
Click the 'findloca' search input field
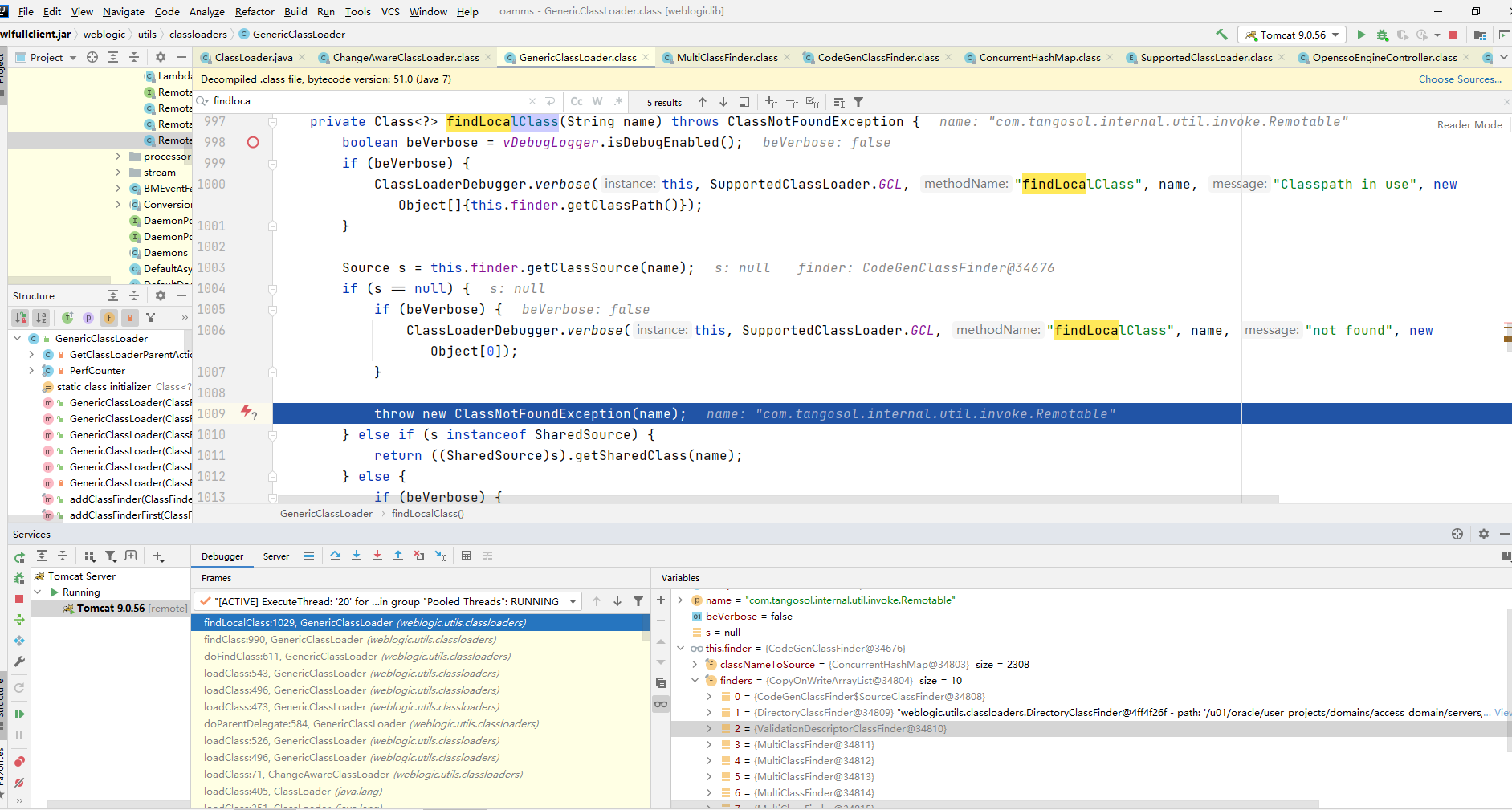click(x=367, y=101)
